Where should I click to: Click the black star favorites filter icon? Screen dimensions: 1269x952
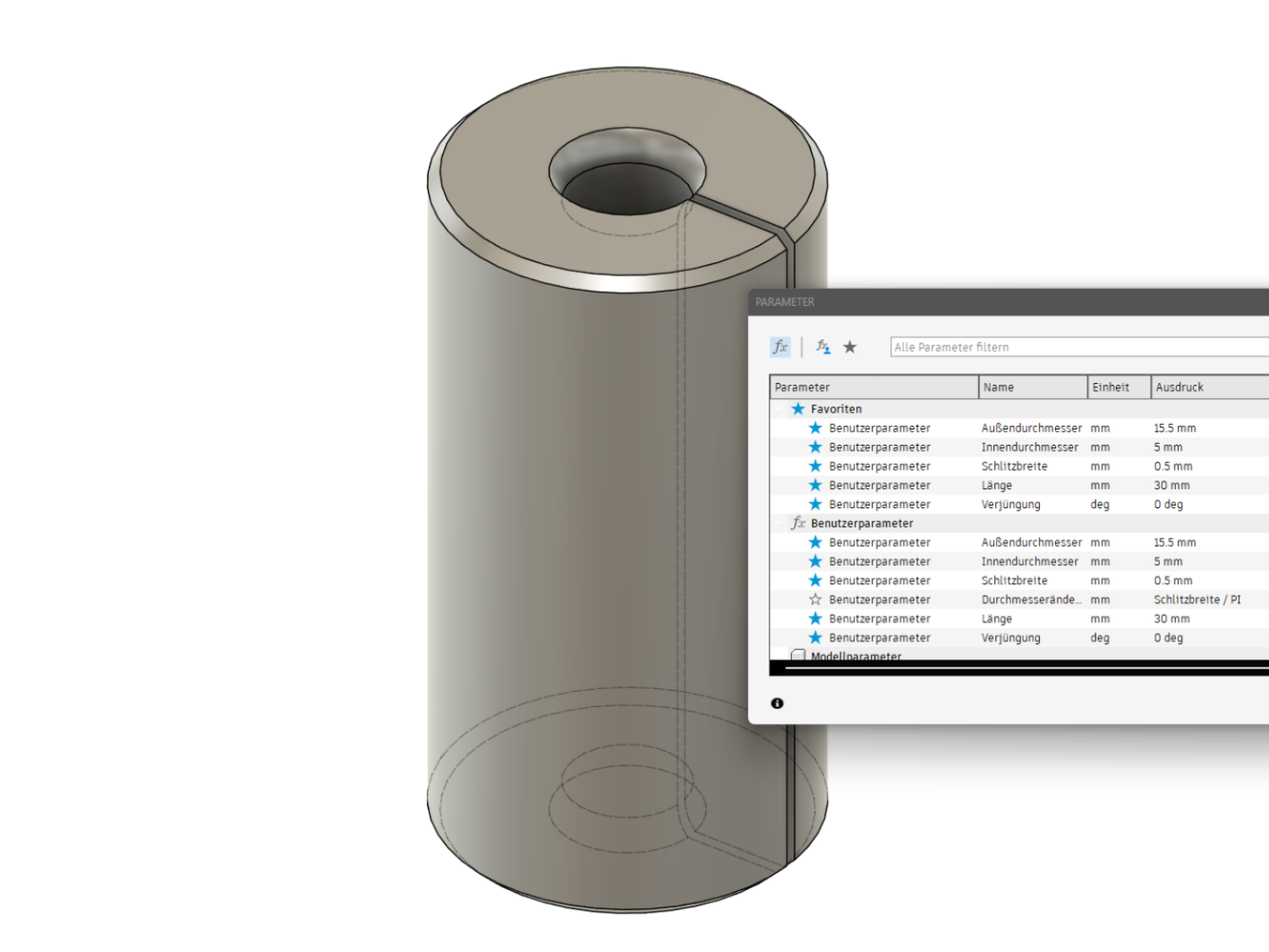coord(850,347)
